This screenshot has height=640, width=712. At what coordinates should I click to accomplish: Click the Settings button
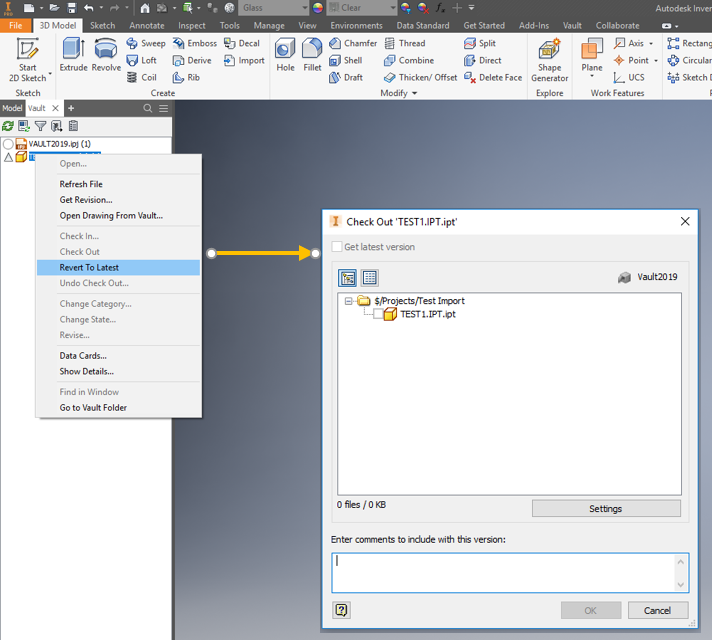[x=606, y=508]
